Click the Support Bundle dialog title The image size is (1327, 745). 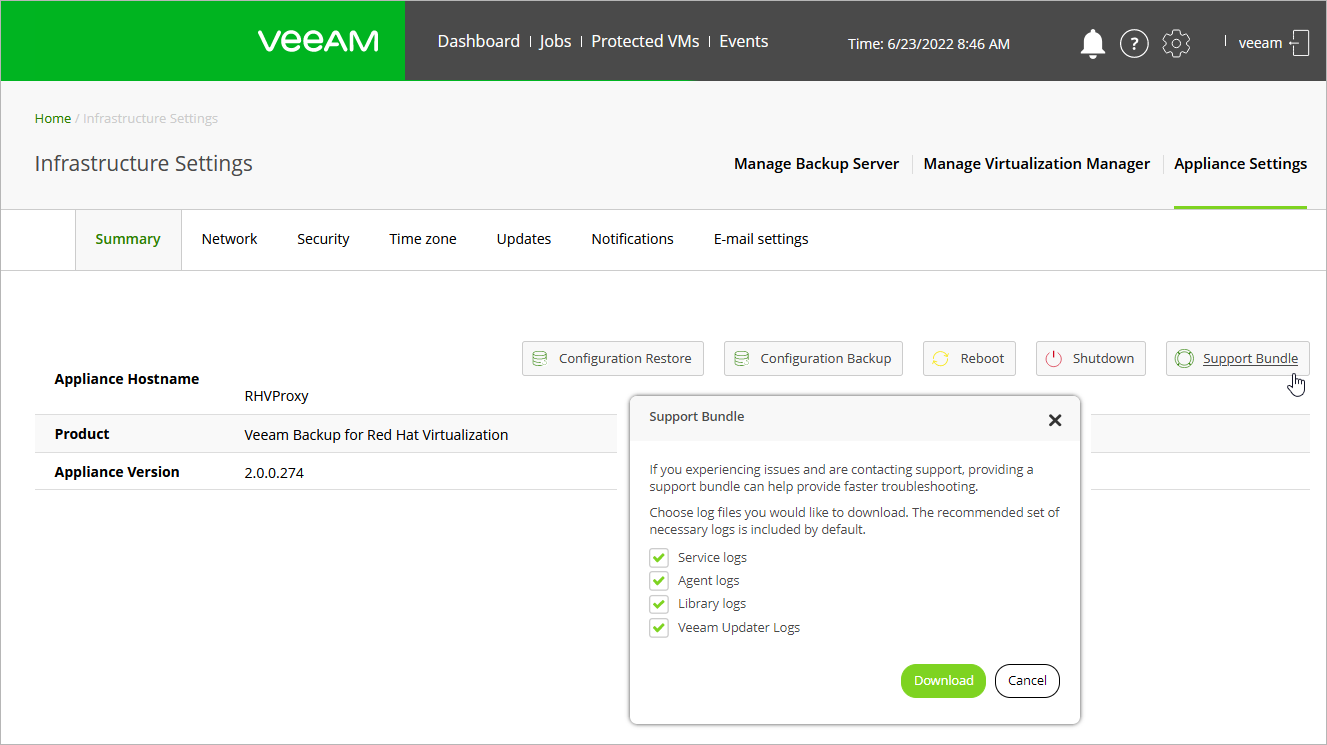tap(697, 416)
